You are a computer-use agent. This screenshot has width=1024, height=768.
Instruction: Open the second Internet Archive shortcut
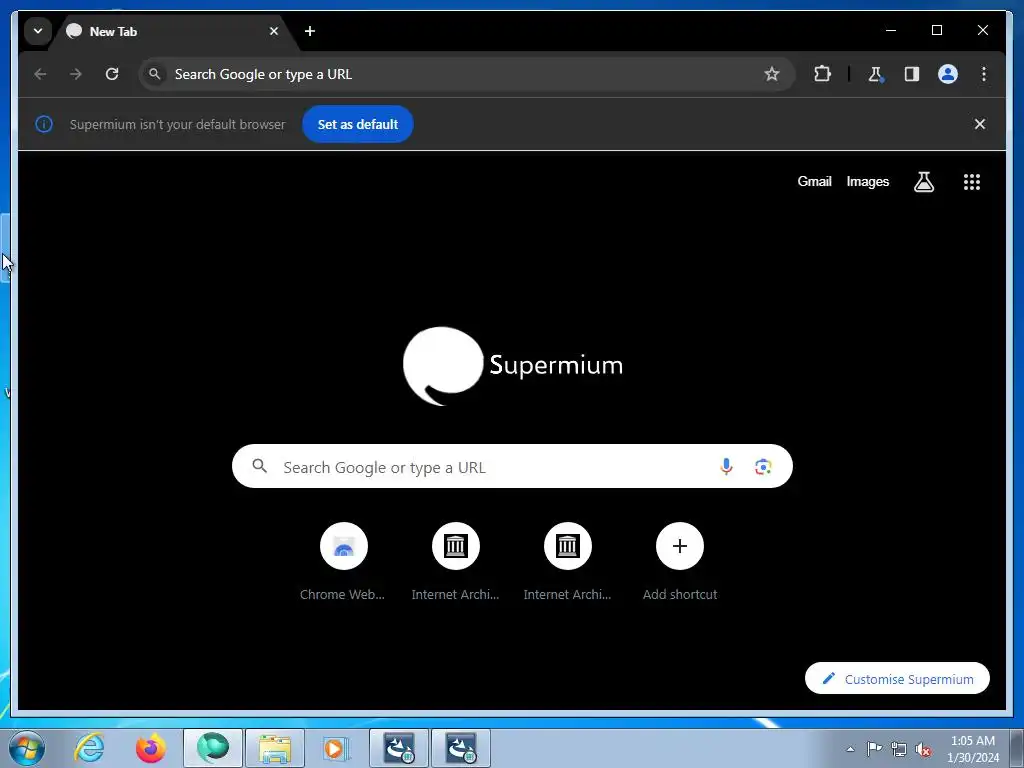pyautogui.click(x=568, y=562)
